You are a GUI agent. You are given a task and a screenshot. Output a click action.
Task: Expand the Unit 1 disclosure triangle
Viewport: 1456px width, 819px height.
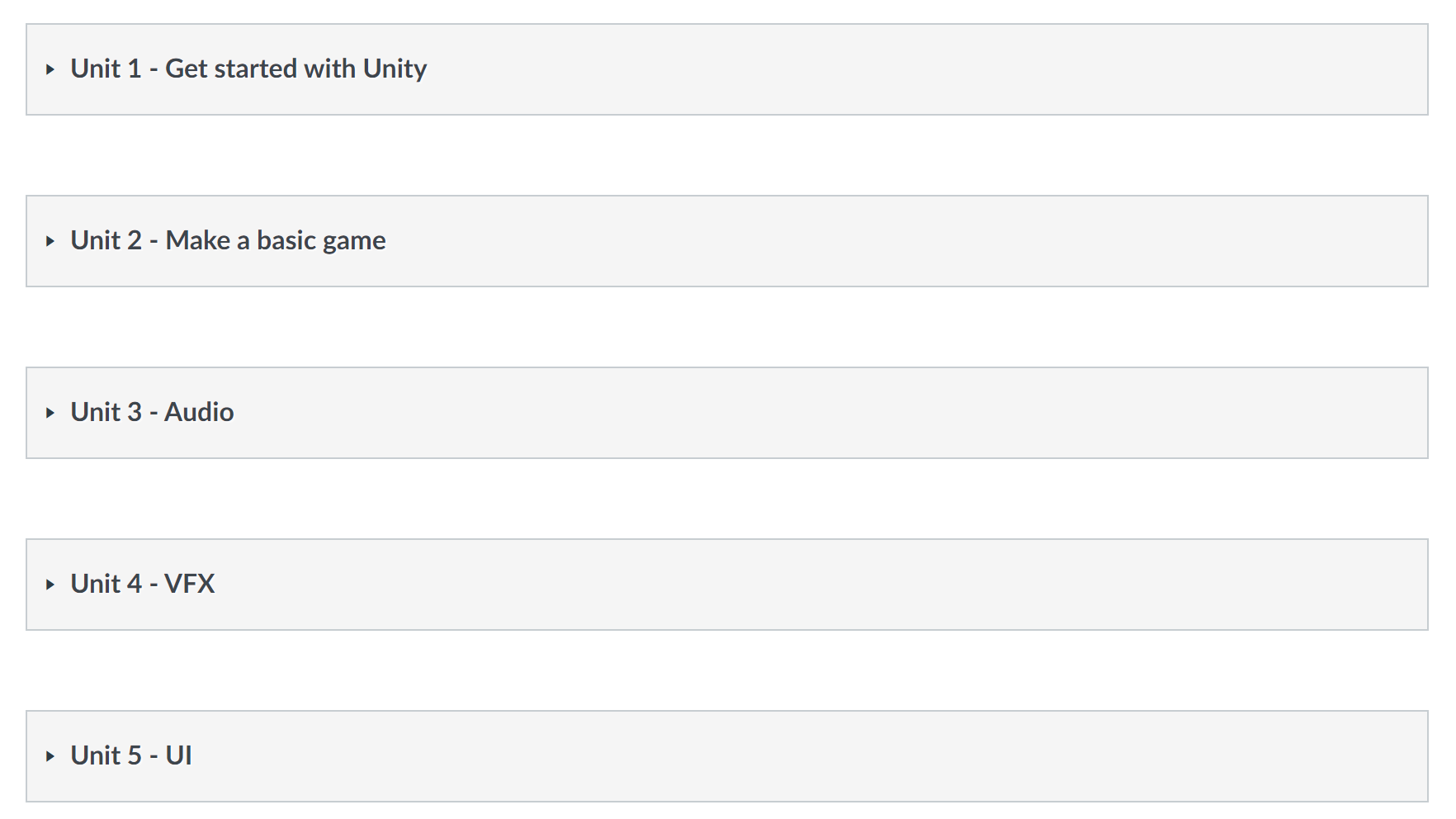coord(50,69)
